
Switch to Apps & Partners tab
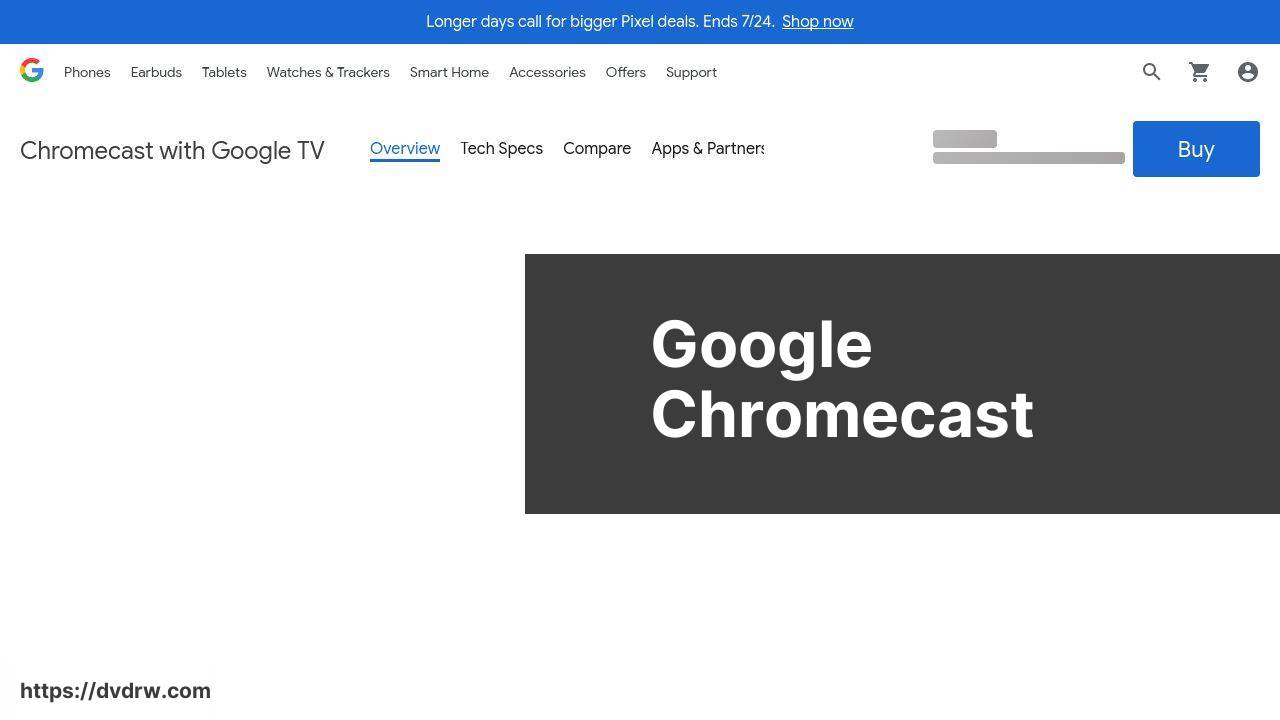pyautogui.click(x=708, y=148)
